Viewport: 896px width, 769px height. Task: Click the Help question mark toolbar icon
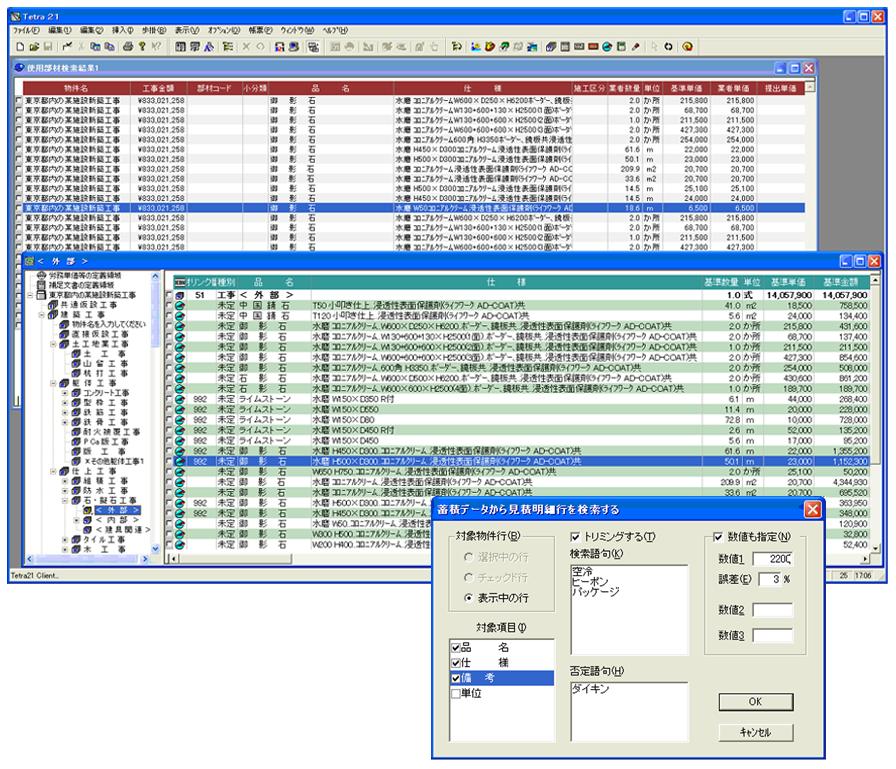point(143,46)
